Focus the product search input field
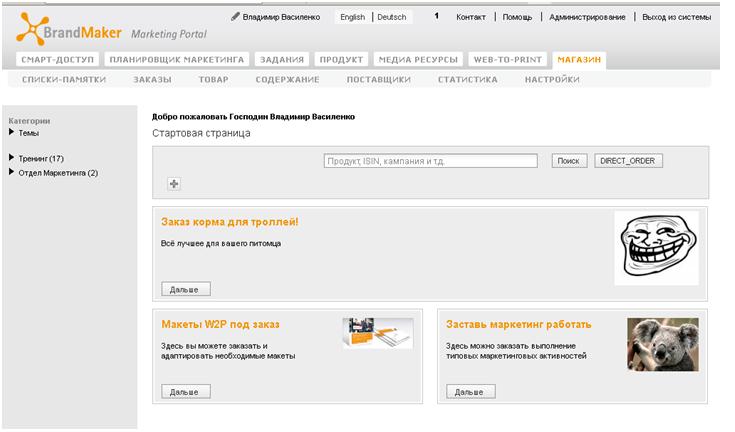735x432 pixels. pyautogui.click(x=430, y=161)
